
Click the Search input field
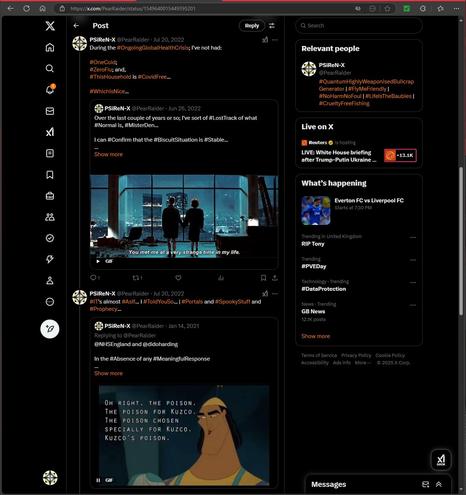pos(359,26)
